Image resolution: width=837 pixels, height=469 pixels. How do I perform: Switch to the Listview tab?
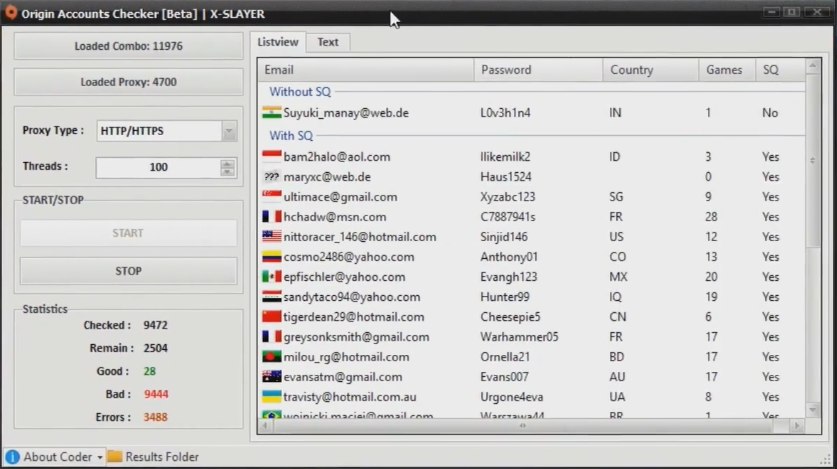coord(278,42)
